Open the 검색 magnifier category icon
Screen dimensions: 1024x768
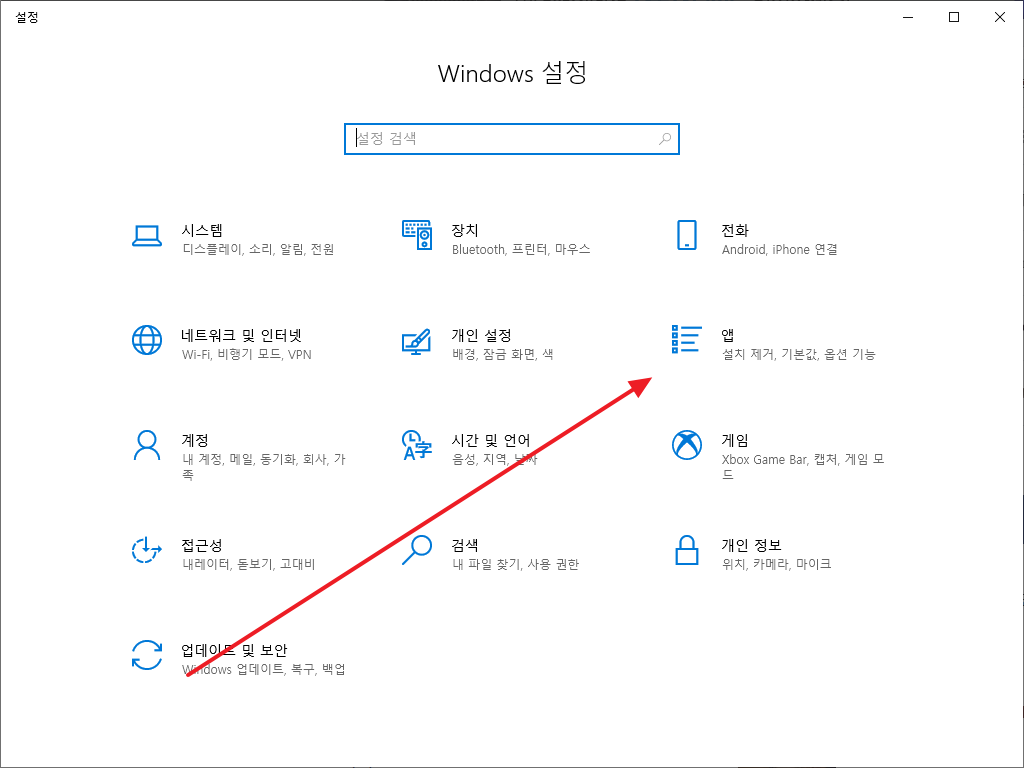(417, 550)
